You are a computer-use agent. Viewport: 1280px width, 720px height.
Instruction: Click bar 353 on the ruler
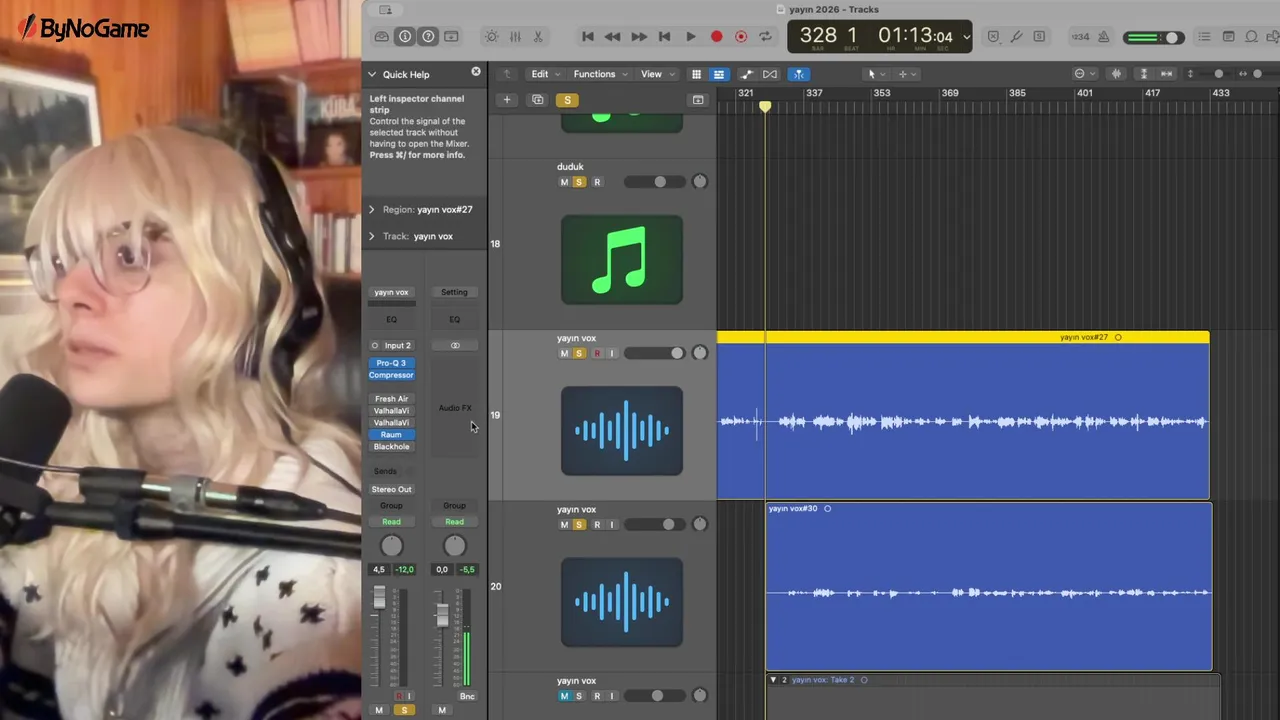pyautogui.click(x=881, y=93)
